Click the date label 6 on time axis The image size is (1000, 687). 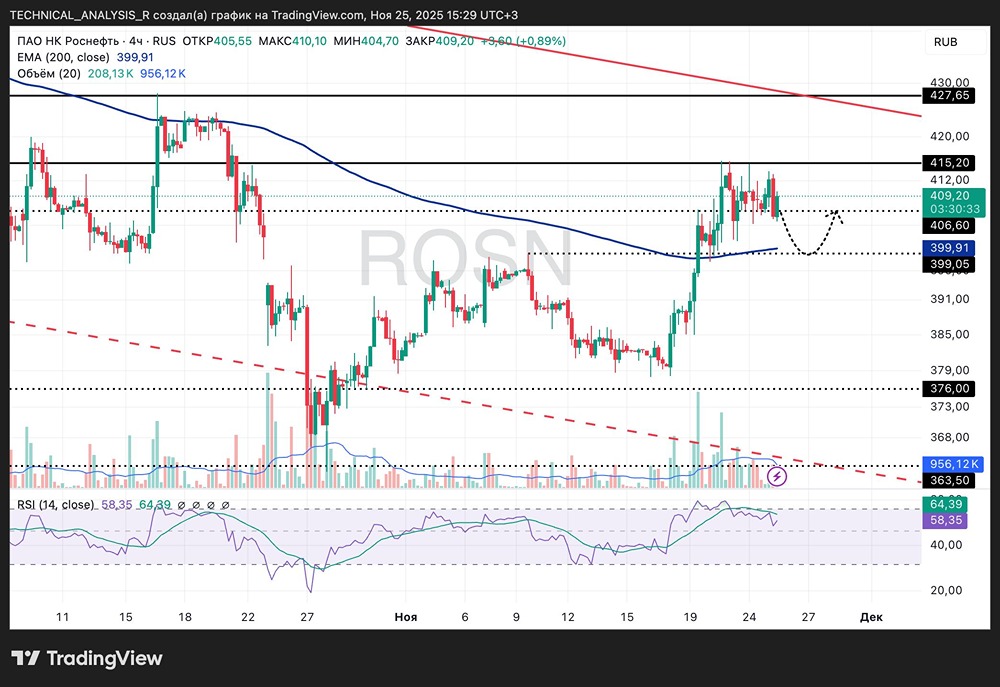click(465, 617)
